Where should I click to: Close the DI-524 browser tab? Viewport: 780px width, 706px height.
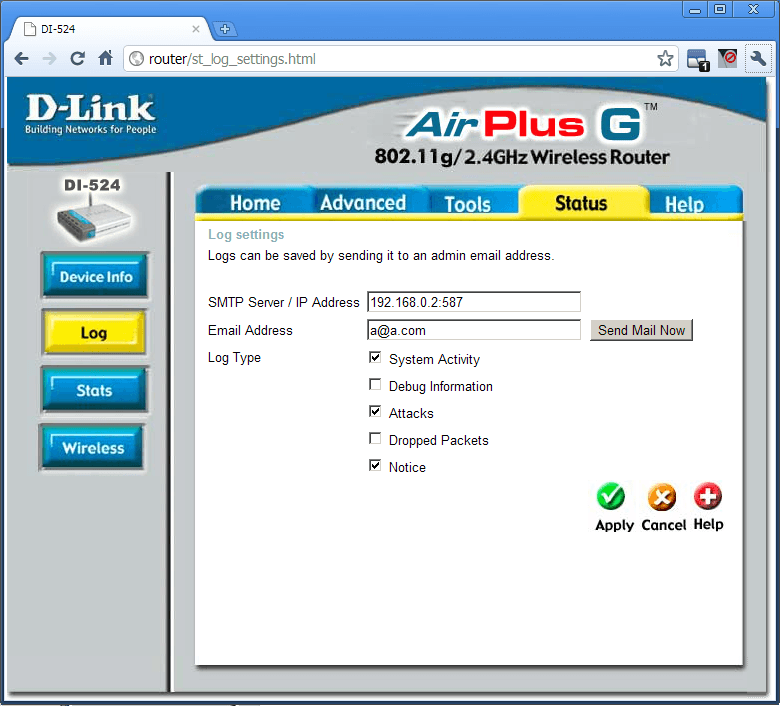(x=195, y=29)
